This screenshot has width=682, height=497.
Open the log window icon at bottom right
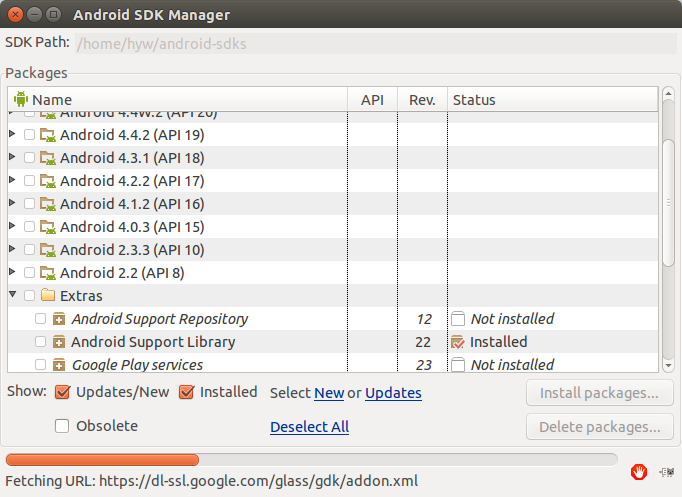[x=665, y=470]
